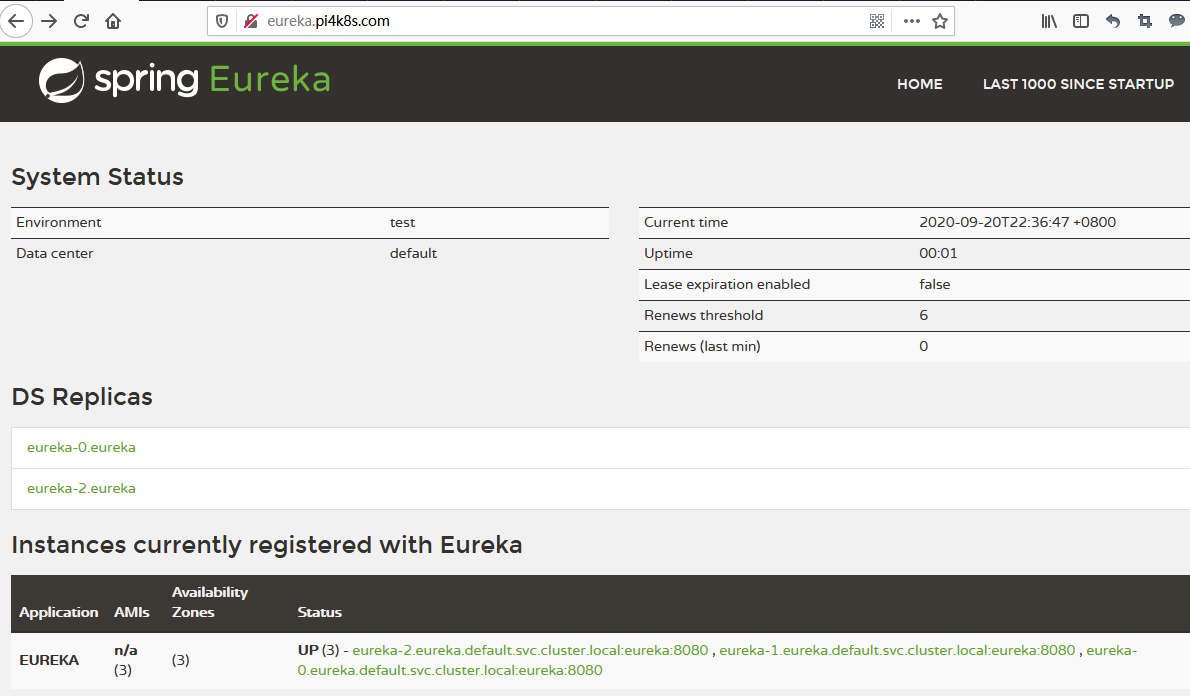Click the undo arrow toolbar icon
1190x696 pixels.
click(1113, 21)
